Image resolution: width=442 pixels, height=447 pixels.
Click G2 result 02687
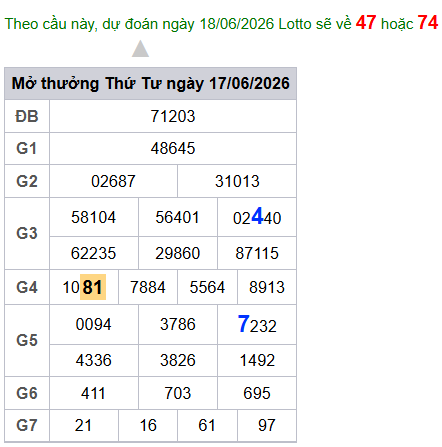(x=113, y=181)
